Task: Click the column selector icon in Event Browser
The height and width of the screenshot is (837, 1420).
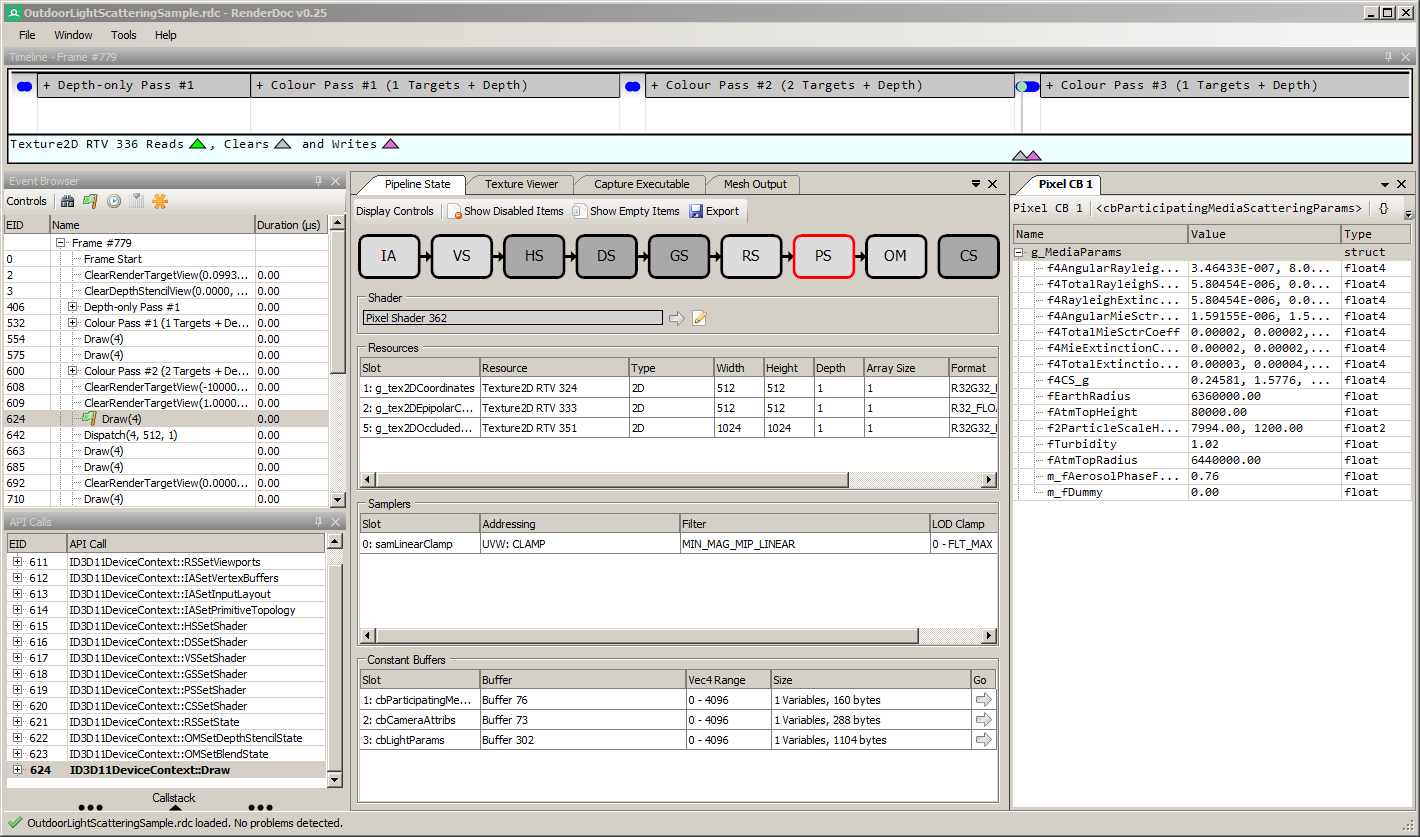Action: (137, 201)
